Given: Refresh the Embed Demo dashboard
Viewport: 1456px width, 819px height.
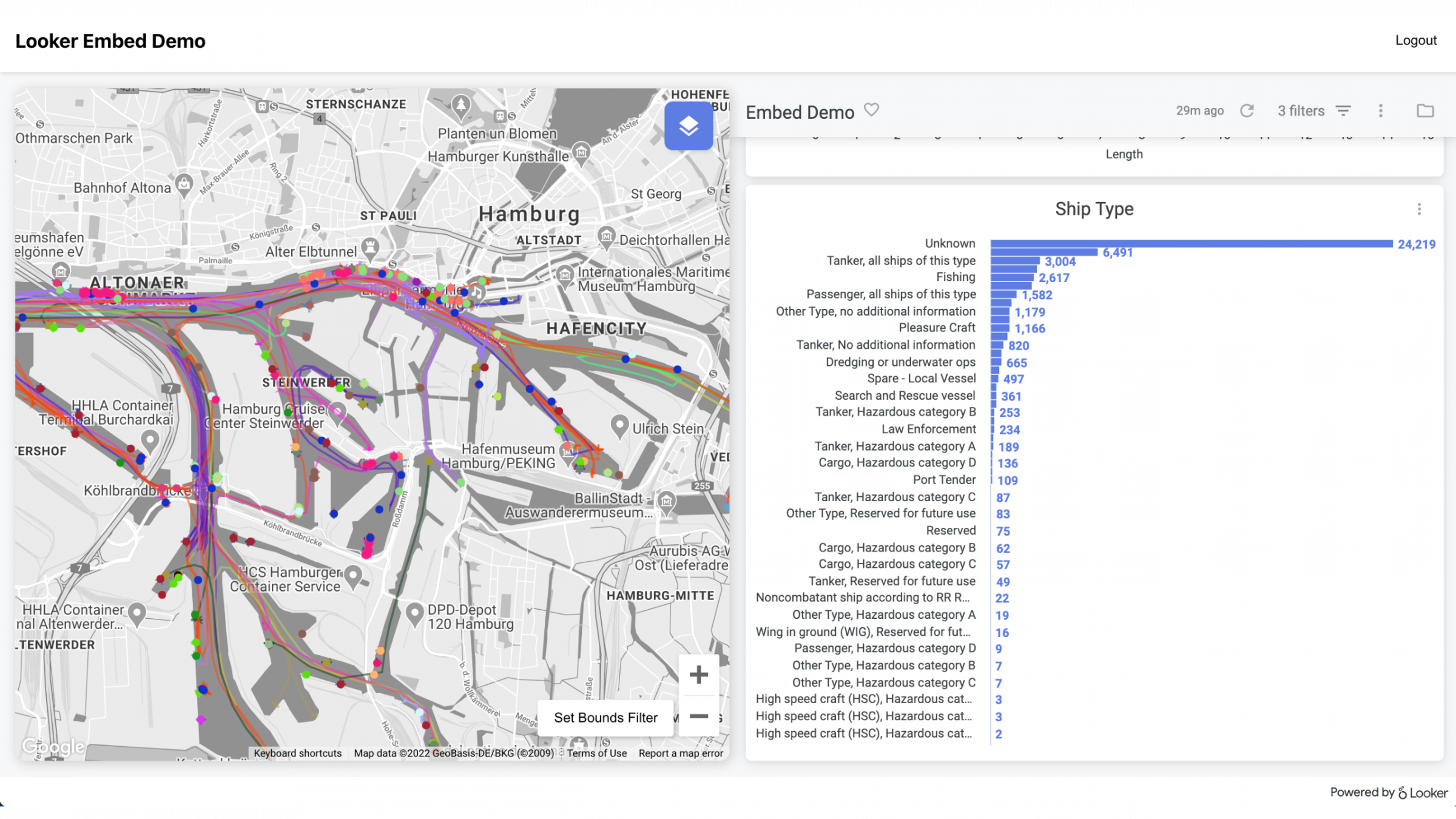Looking at the screenshot, I should pos(1247,110).
